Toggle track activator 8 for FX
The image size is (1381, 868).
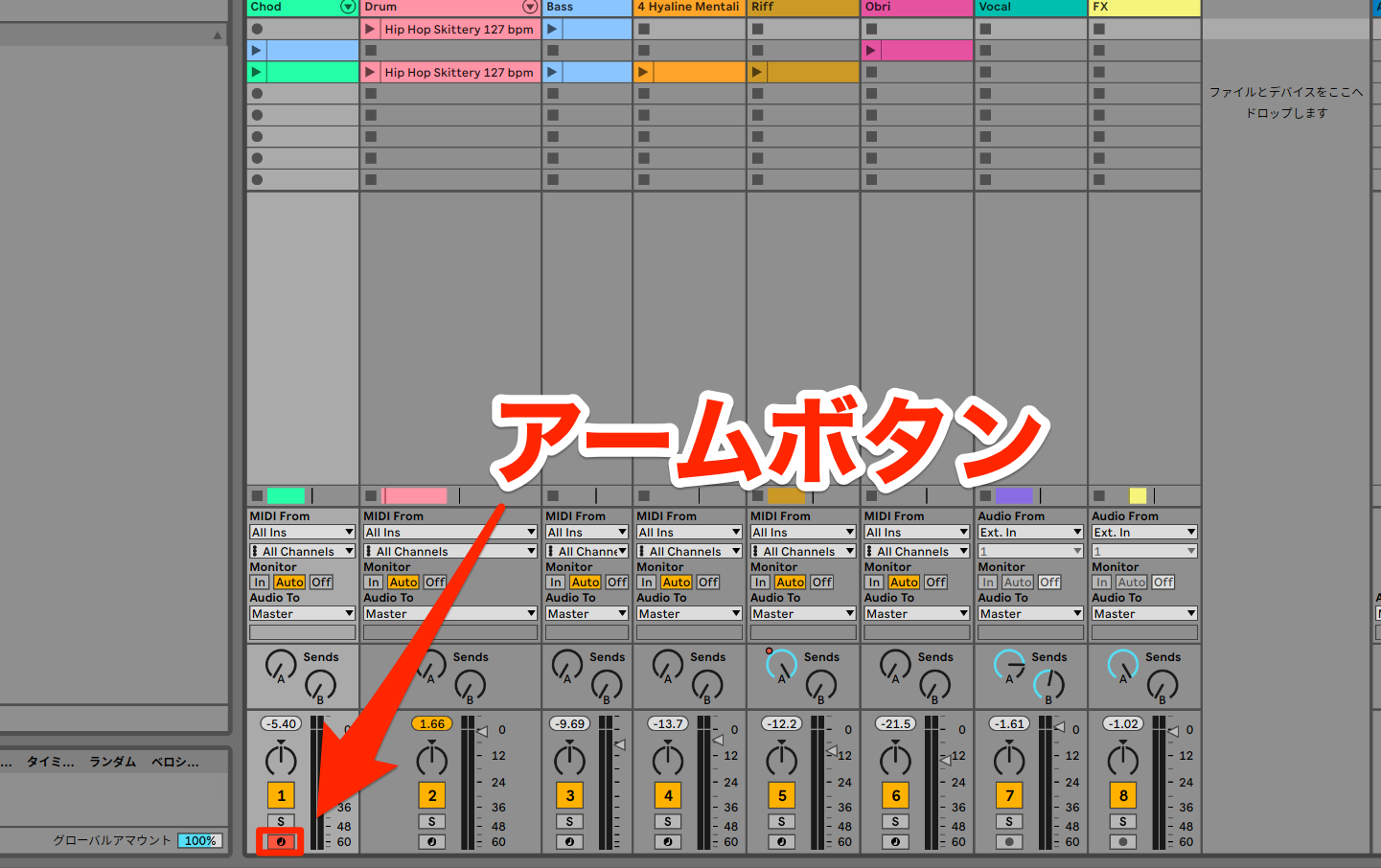[x=1123, y=795]
